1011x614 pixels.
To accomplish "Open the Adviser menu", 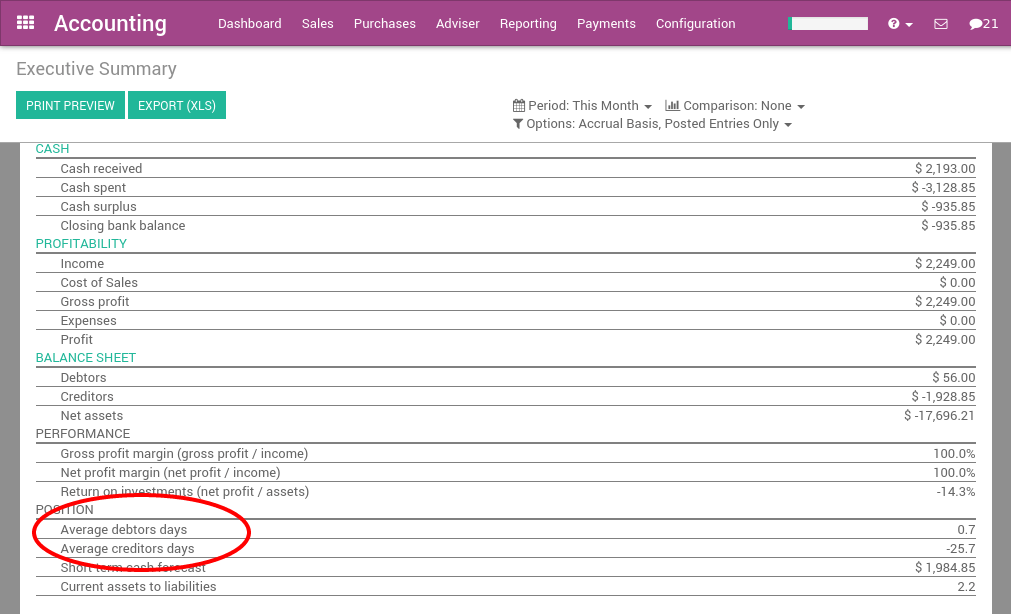I will click(x=457, y=23).
